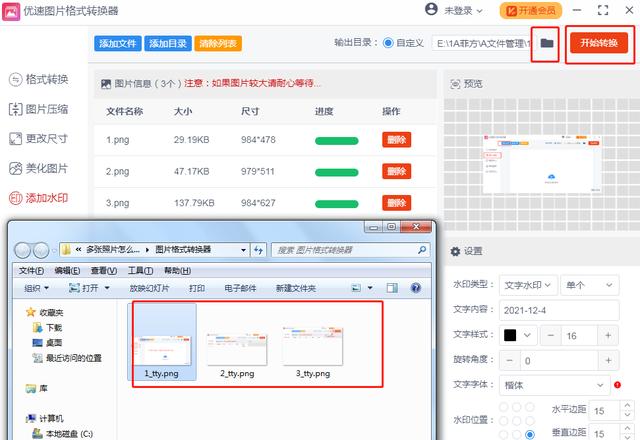Open the 单个 watermark count dropdown
Viewport: 640px width, 440px height.
(x=589, y=285)
